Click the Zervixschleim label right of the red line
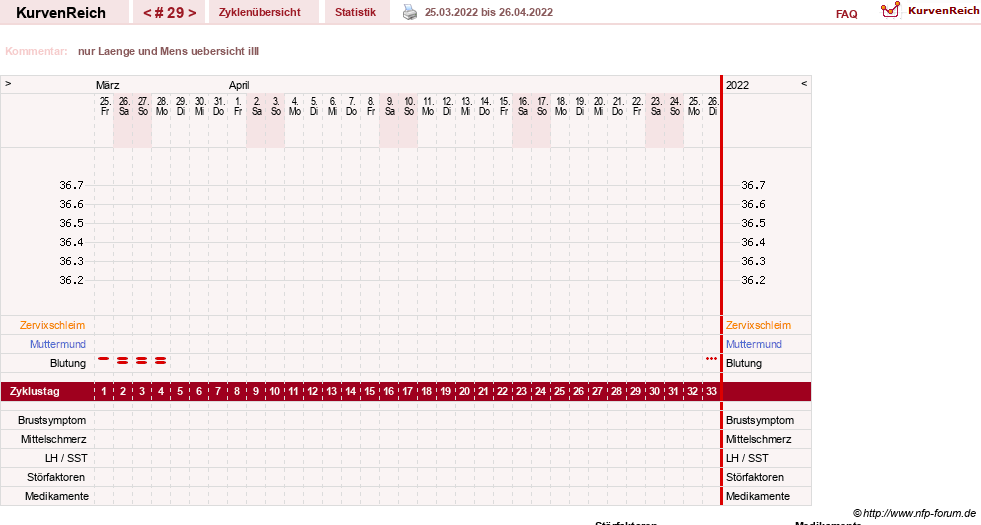The height and width of the screenshot is (525, 981). (758, 325)
